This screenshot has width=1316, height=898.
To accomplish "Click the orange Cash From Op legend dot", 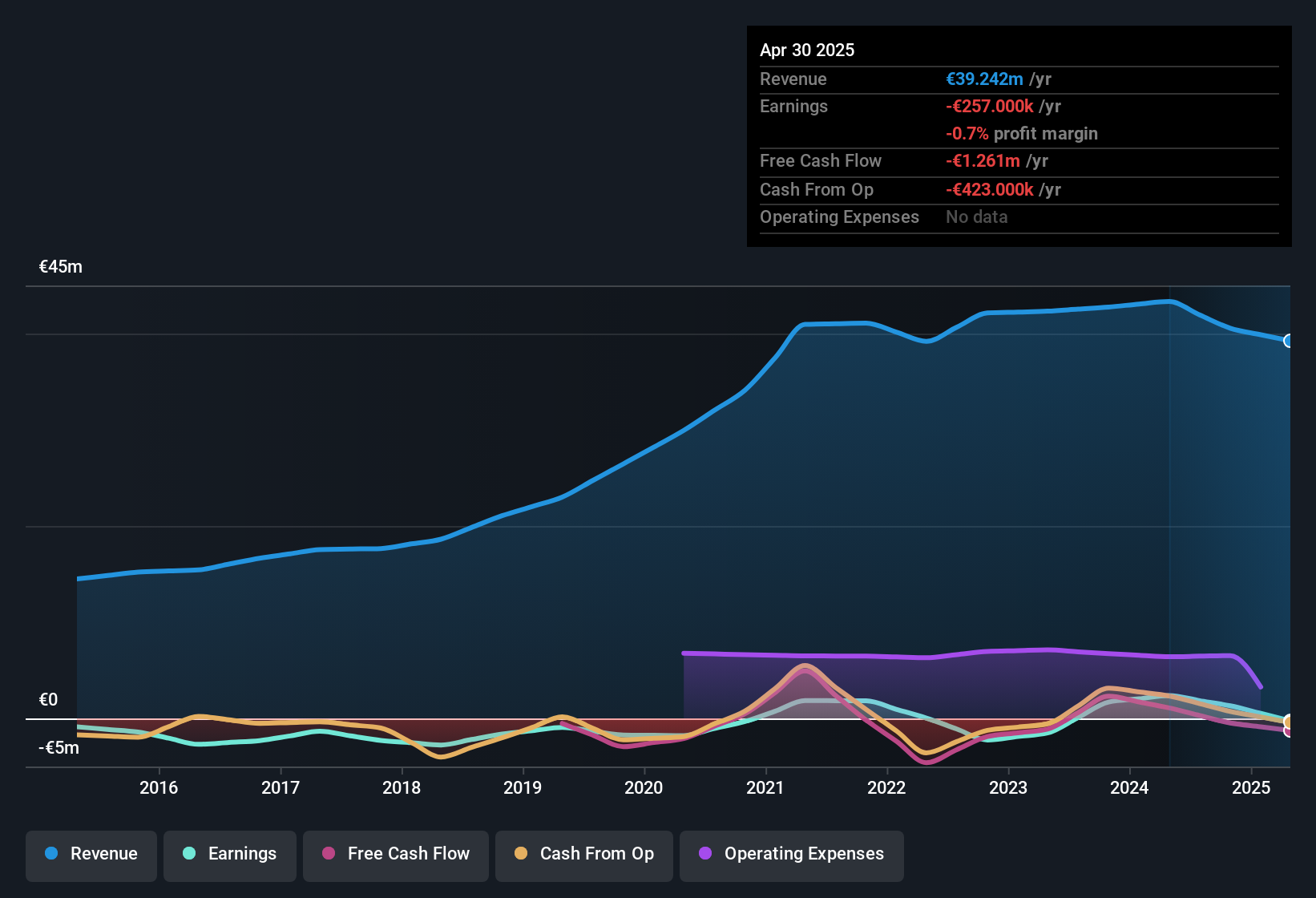I will pos(520,854).
